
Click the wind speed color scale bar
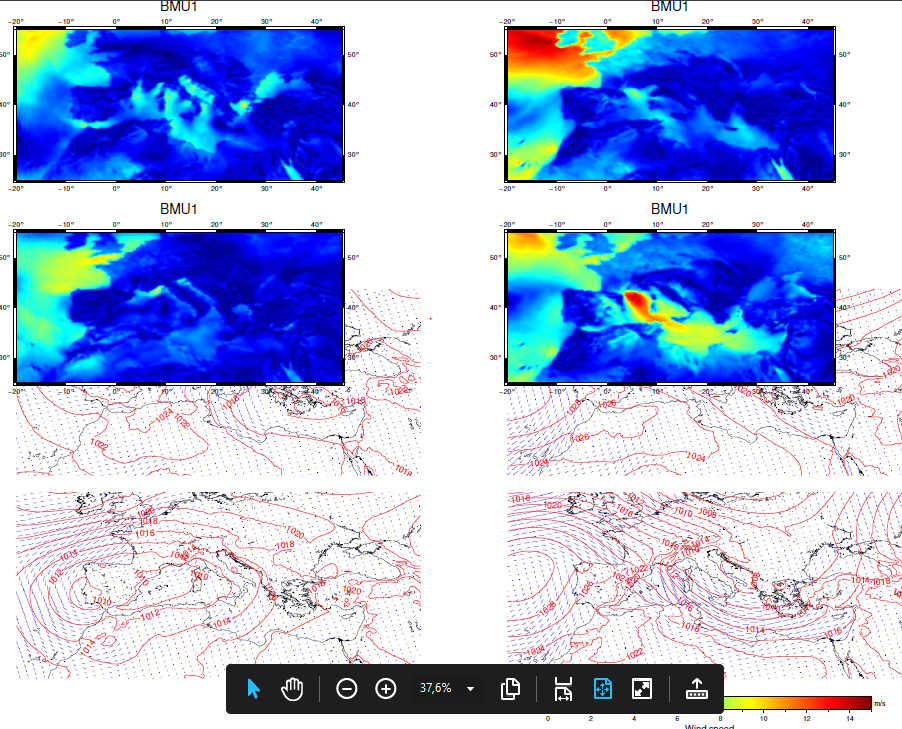pyautogui.click(x=795, y=703)
